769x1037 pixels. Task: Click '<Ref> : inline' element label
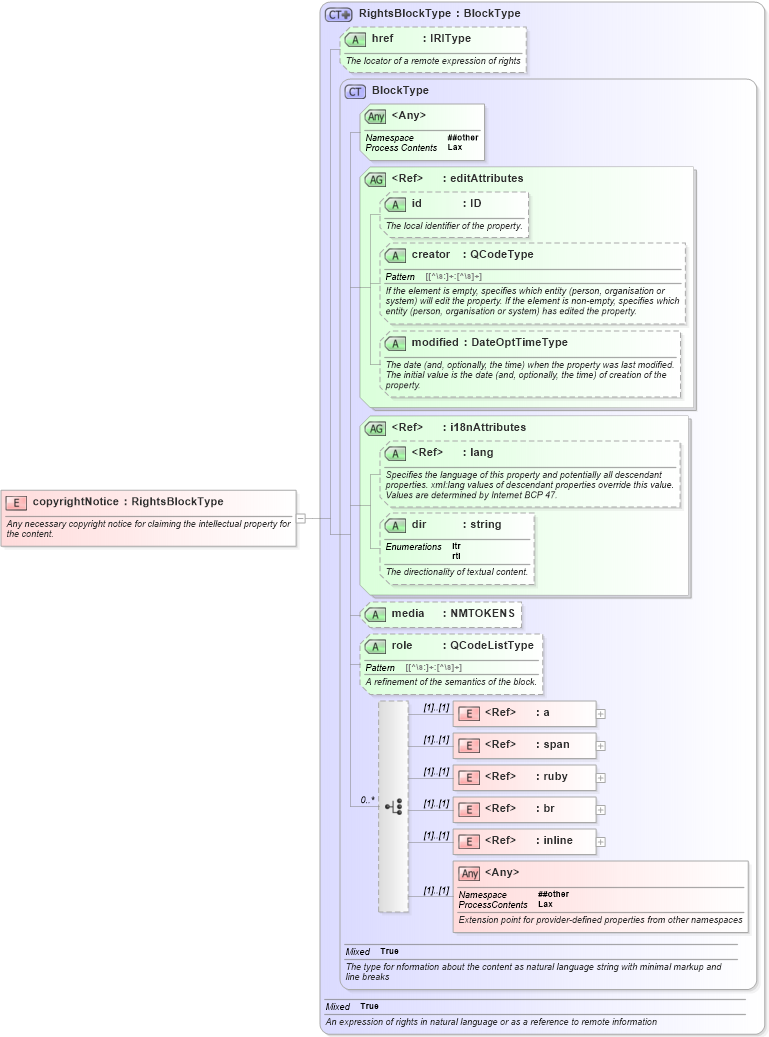[x=529, y=840]
